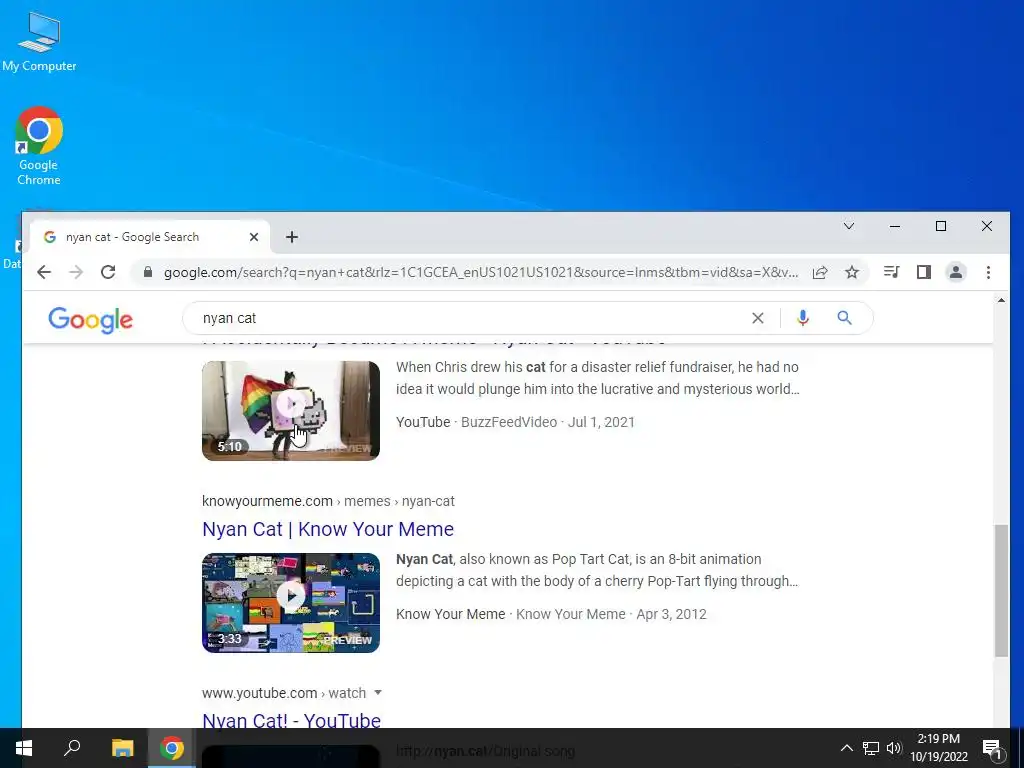The width and height of the screenshot is (1024, 768).
Task: Submit search with the magnifier icon
Action: [844, 318]
